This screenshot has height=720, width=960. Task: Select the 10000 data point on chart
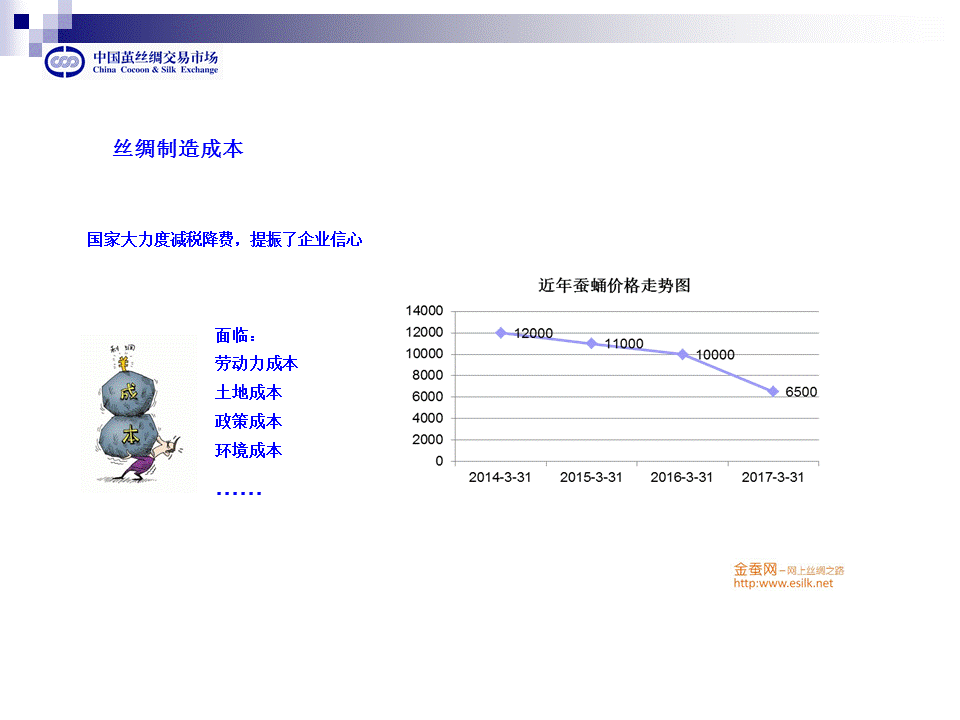point(683,354)
